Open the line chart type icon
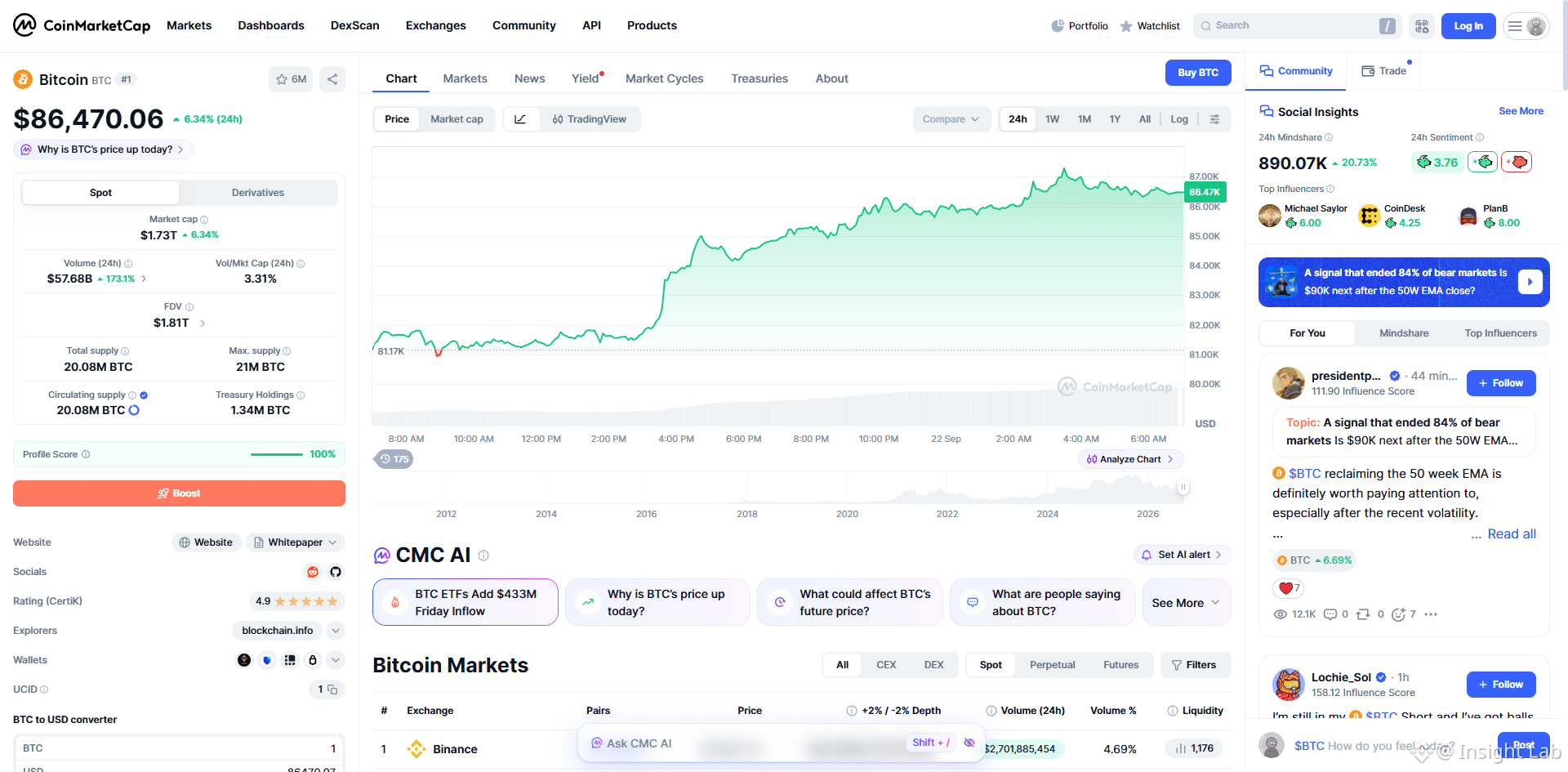 tap(520, 119)
